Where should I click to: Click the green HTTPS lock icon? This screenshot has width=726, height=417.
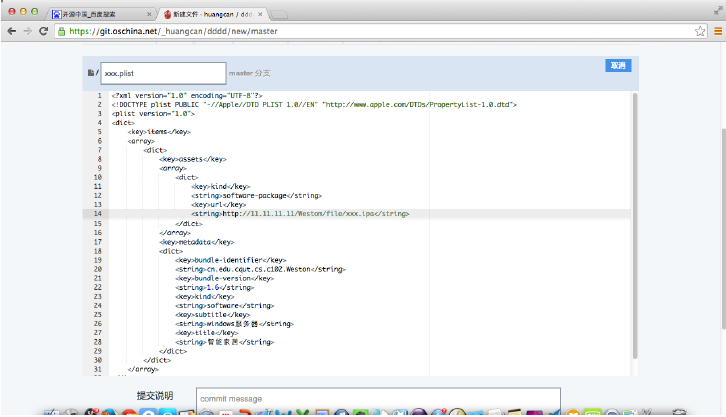[x=62, y=32]
